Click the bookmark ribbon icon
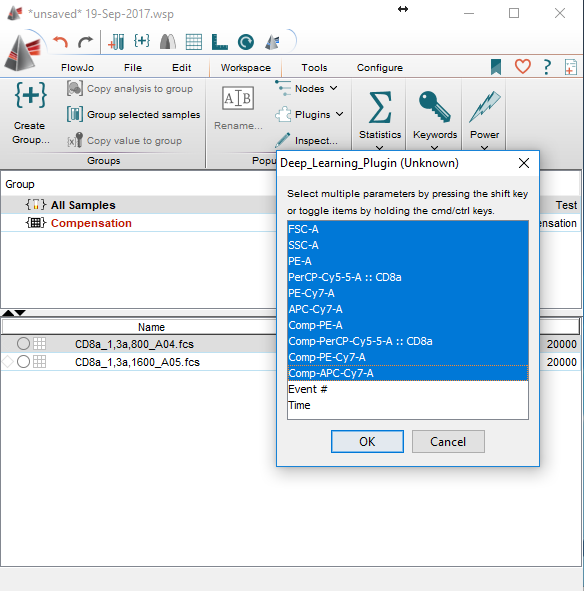The height and width of the screenshot is (591, 584). coord(496,67)
